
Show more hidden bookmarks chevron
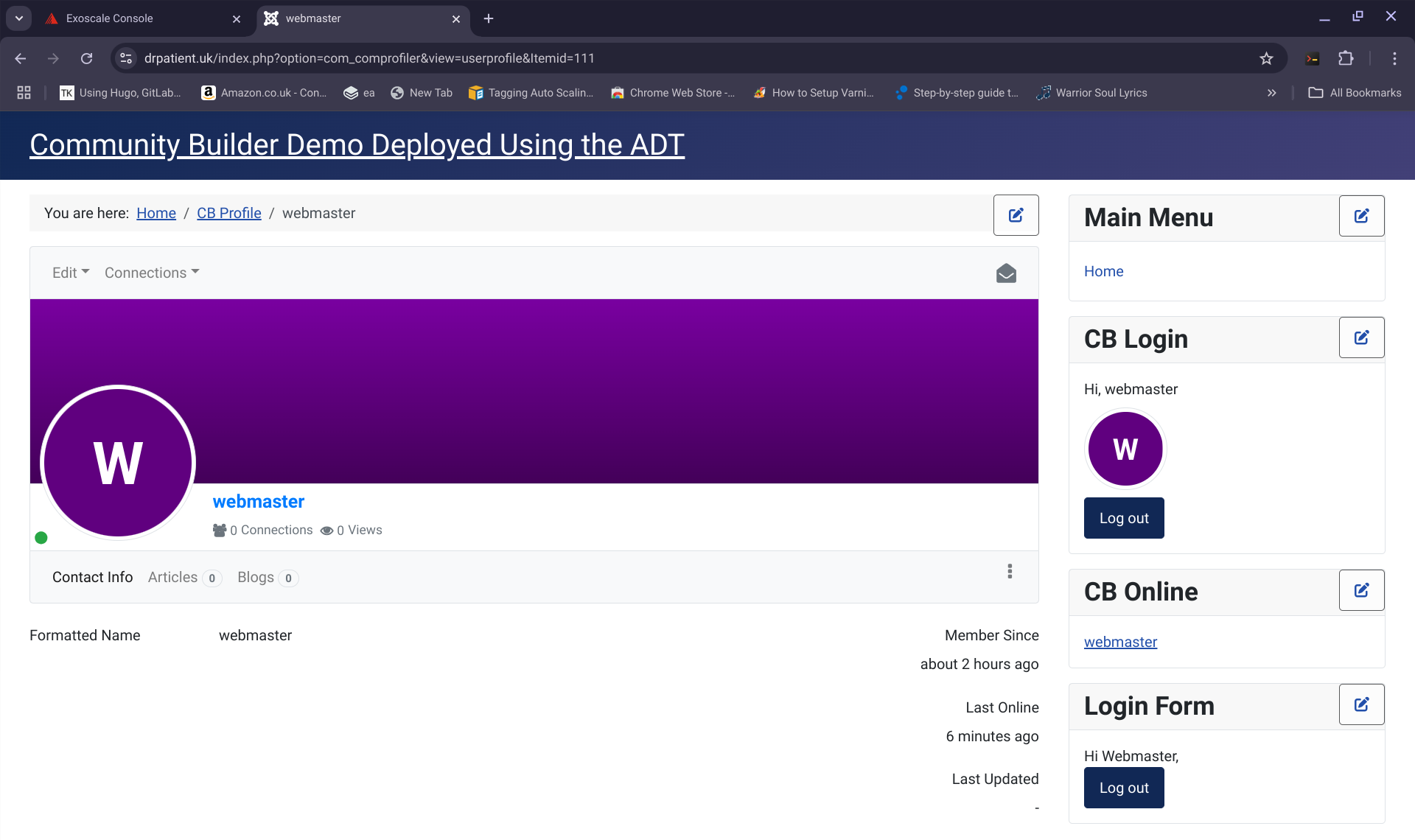(1271, 93)
